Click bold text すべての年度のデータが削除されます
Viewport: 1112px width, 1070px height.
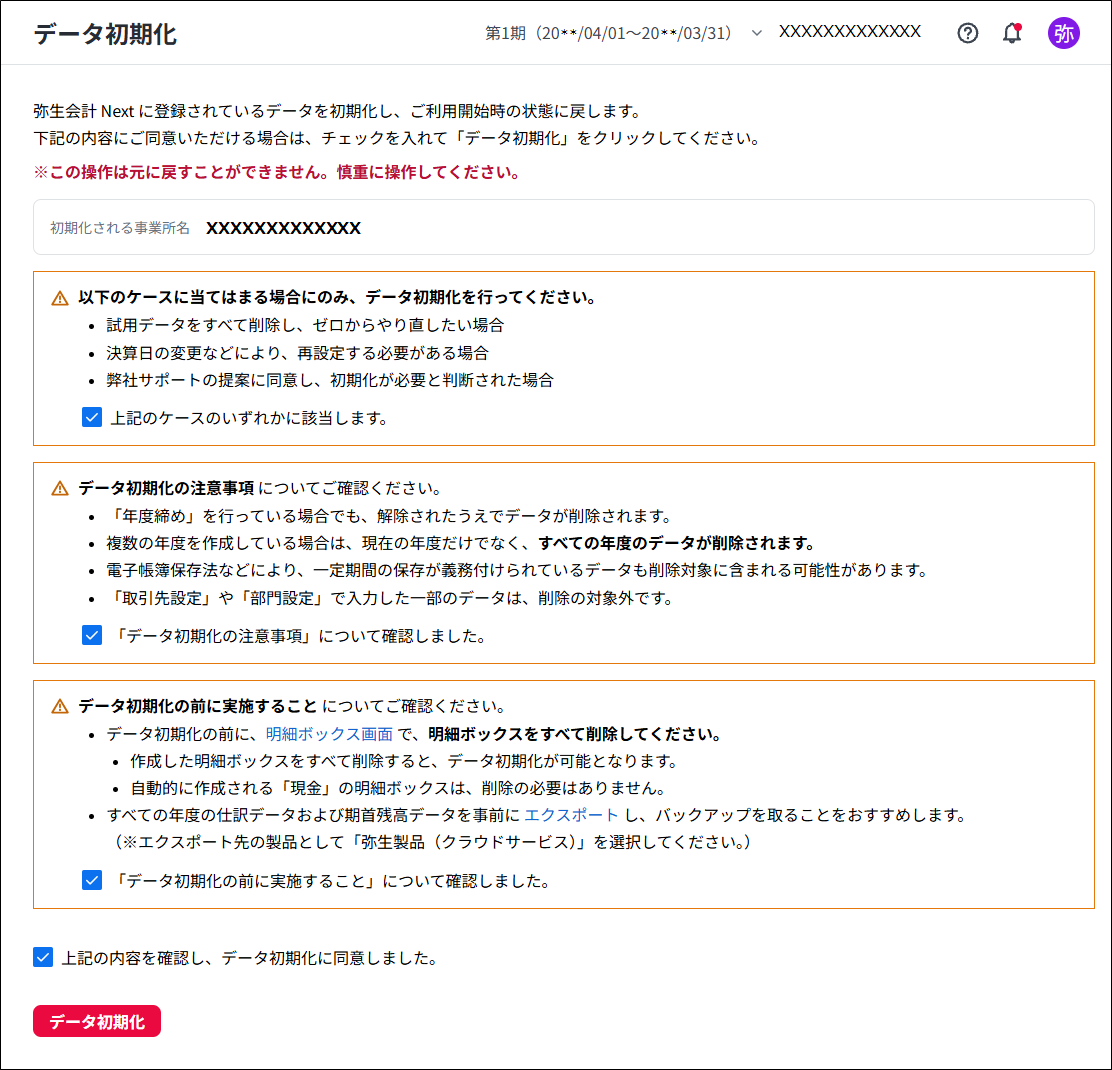point(676,543)
